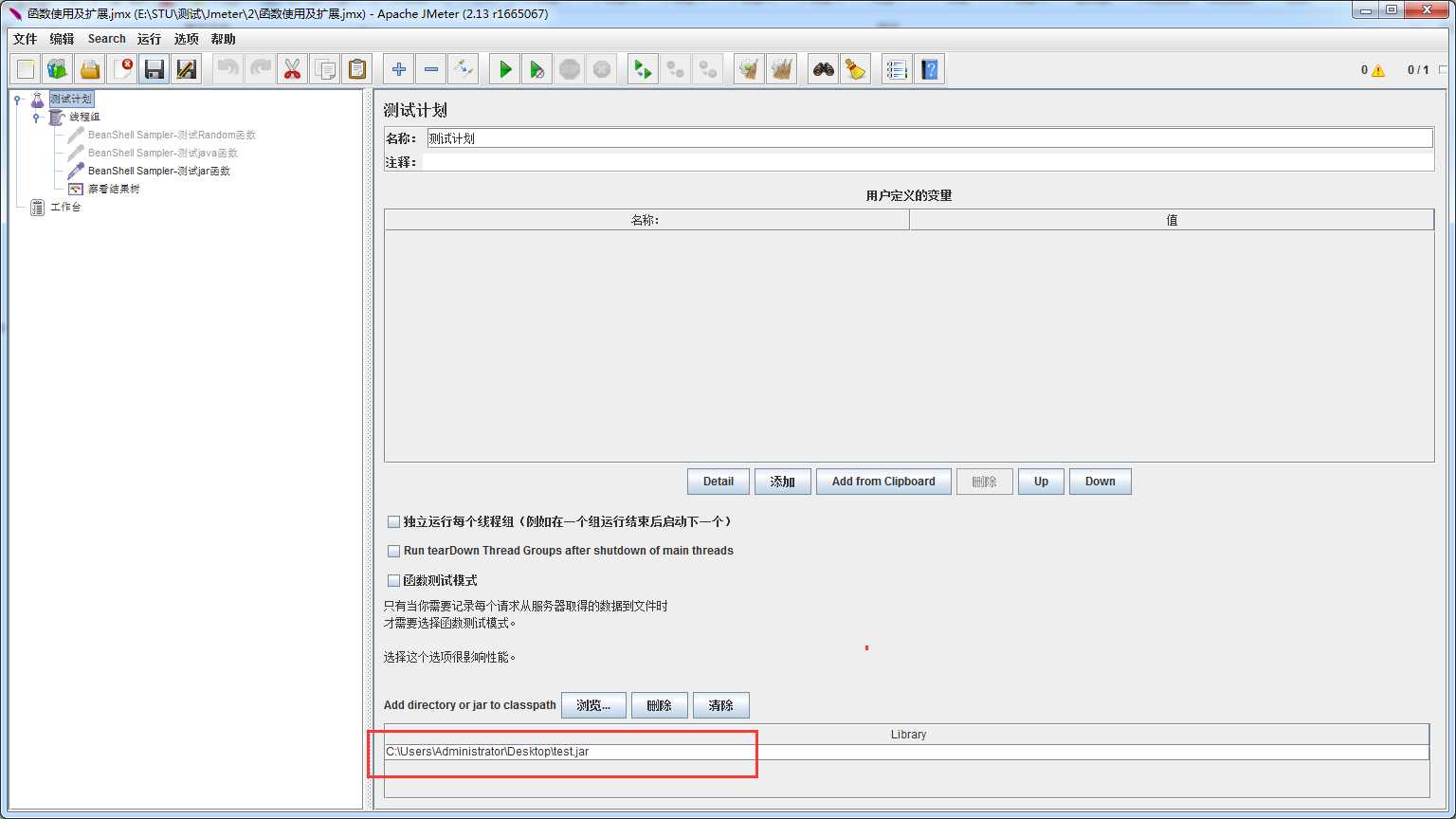Click the 清除 classpath button

[x=721, y=705]
